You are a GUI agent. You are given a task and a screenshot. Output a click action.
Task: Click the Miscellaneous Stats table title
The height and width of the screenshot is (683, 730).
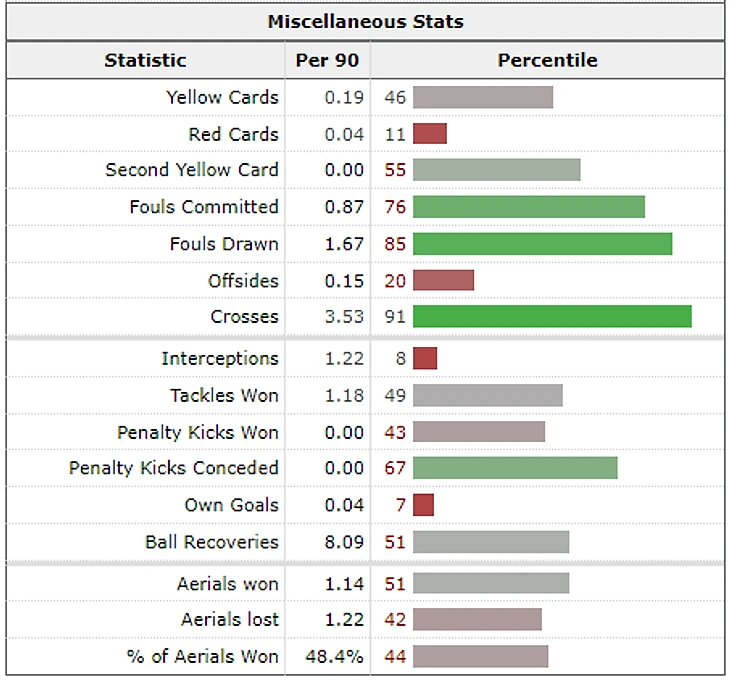pos(365,21)
